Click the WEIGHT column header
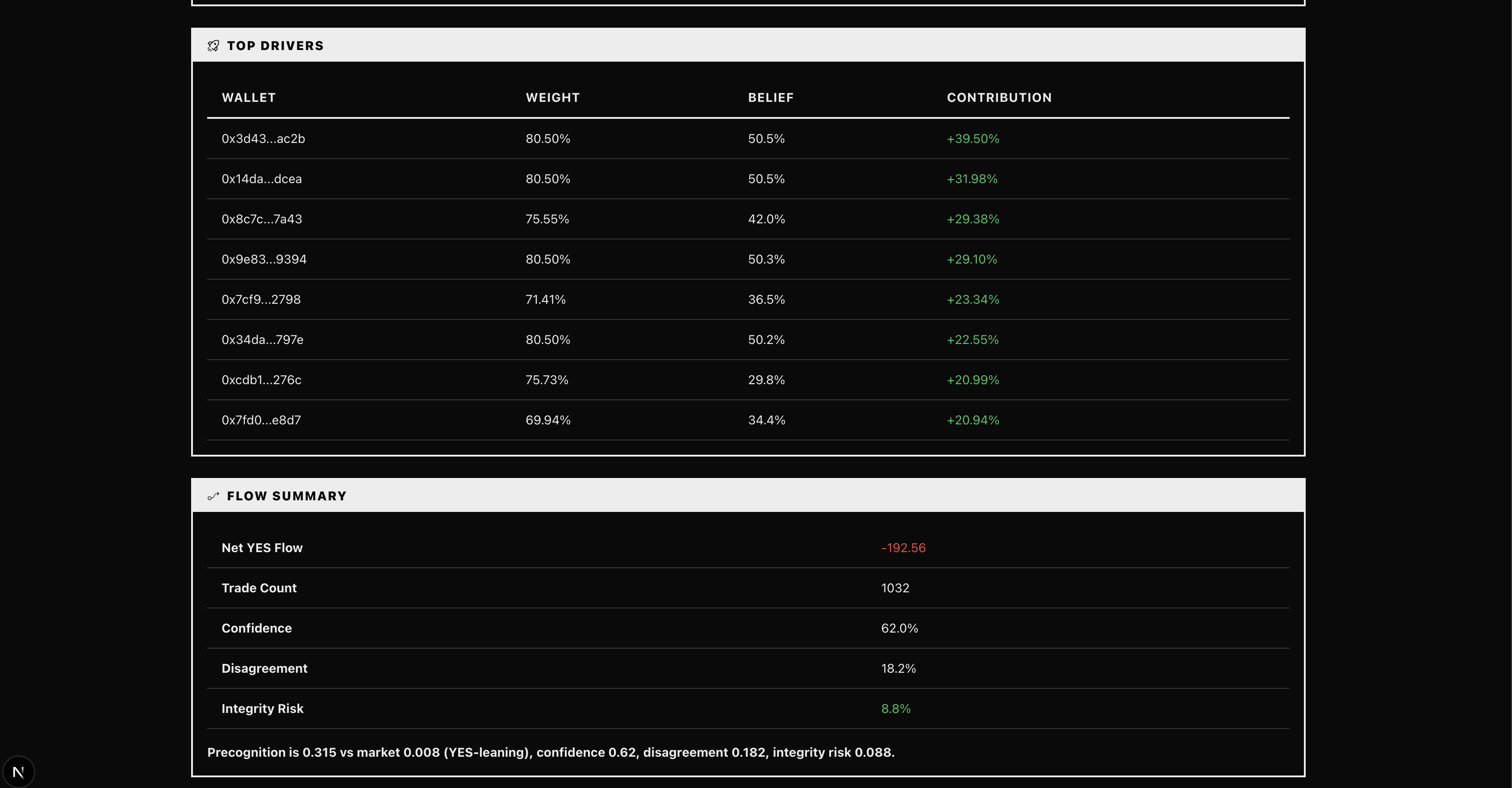 coord(552,97)
